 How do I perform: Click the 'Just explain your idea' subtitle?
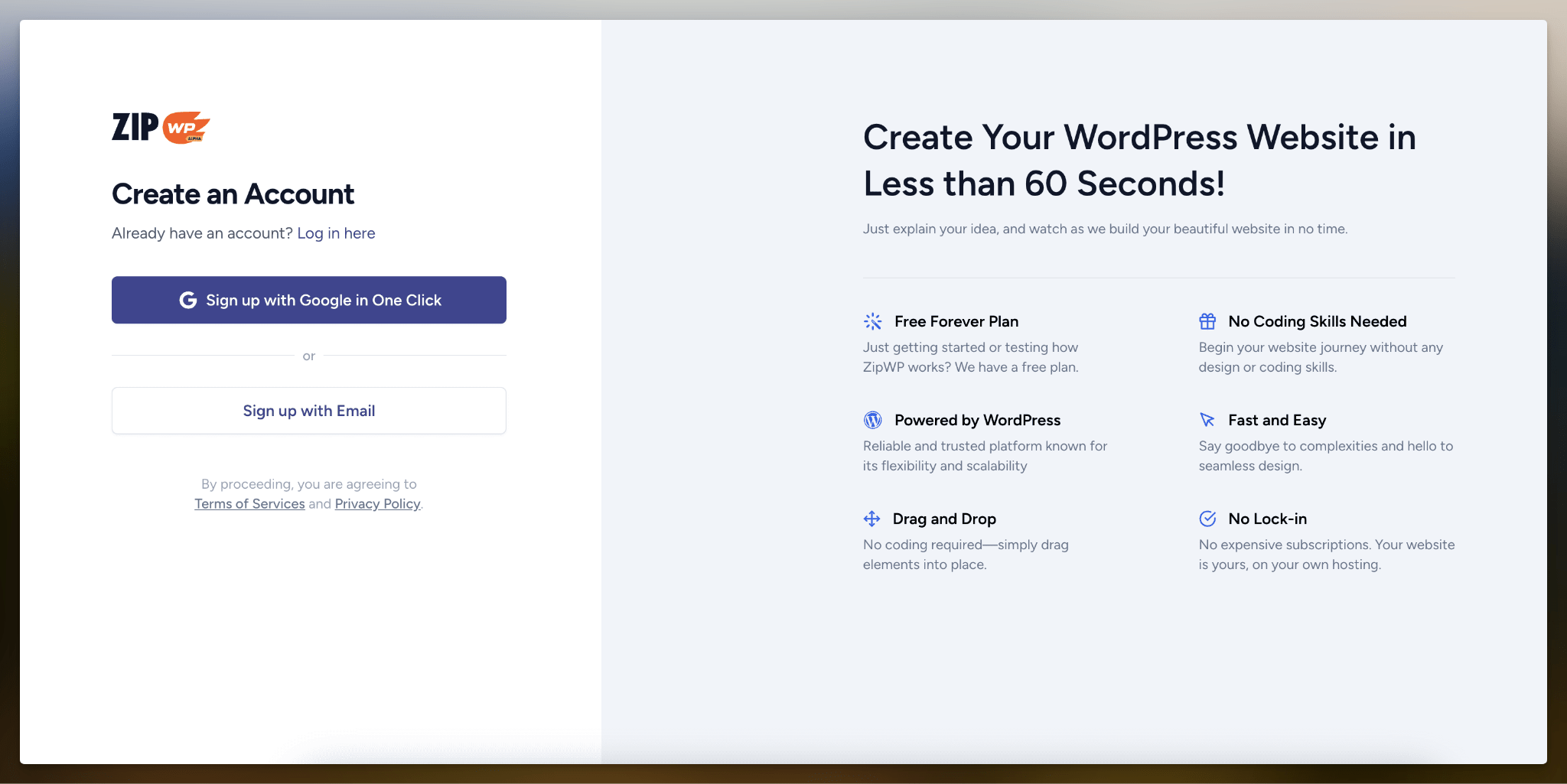tap(1105, 229)
